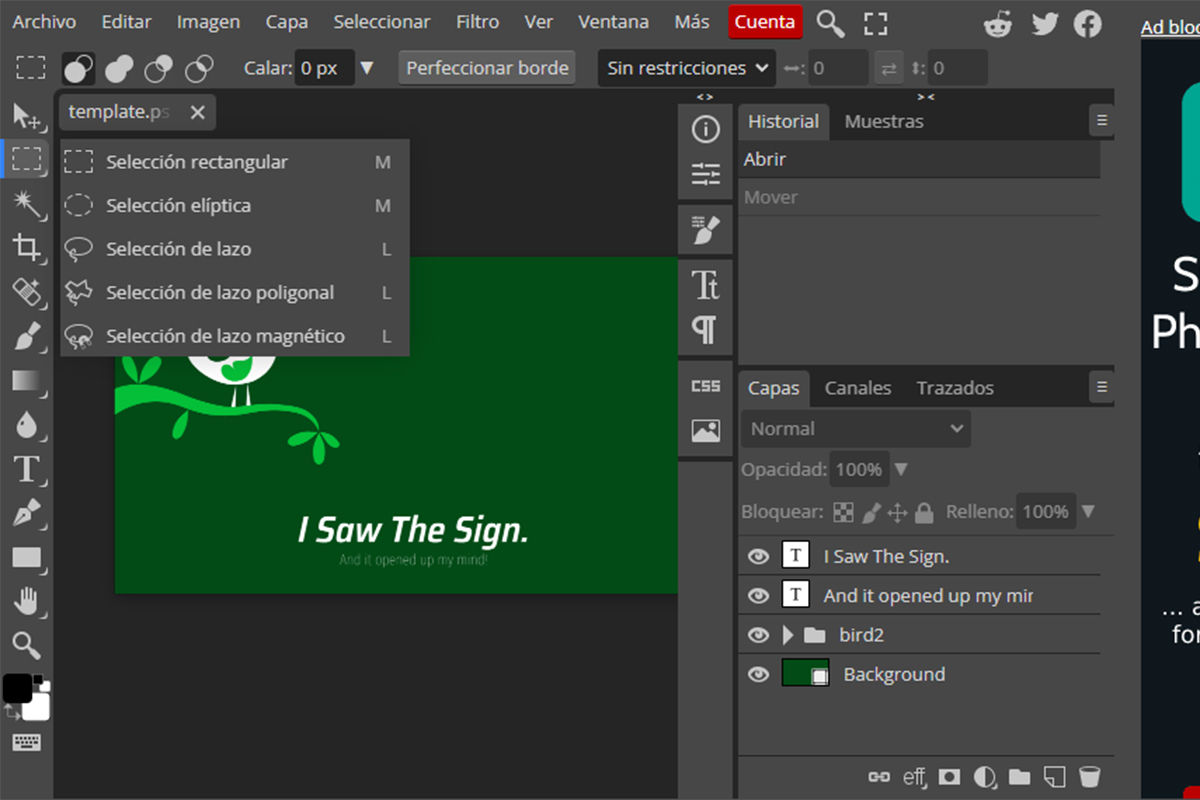
Task: Expand the bird2 layer group
Action: click(788, 635)
